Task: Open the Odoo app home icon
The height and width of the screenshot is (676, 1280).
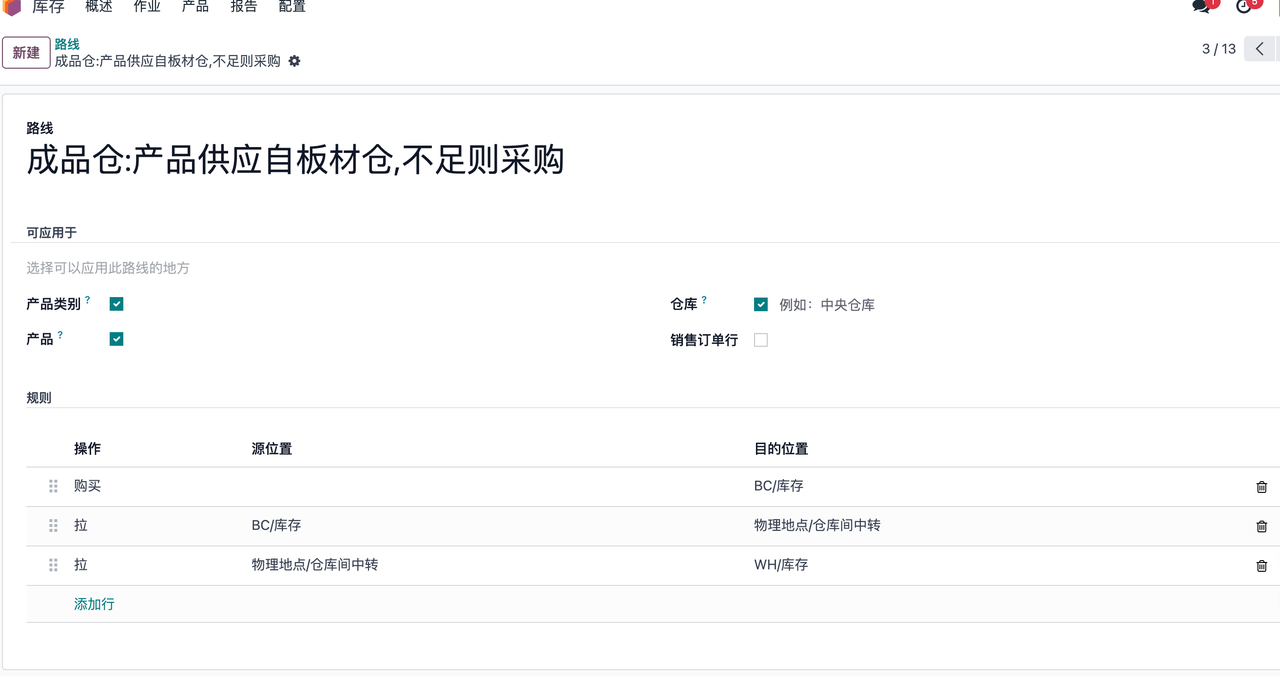Action: (x=12, y=7)
